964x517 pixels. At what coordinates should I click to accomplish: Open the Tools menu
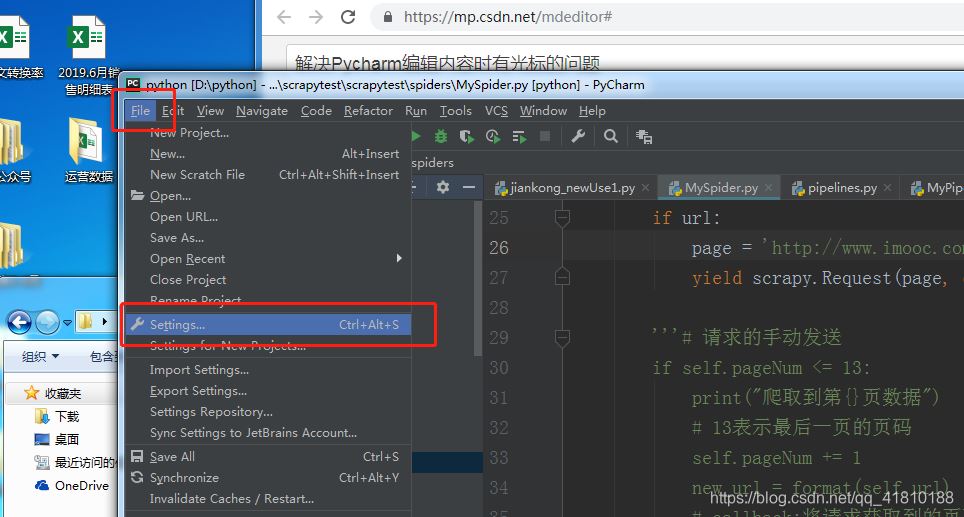click(x=456, y=111)
